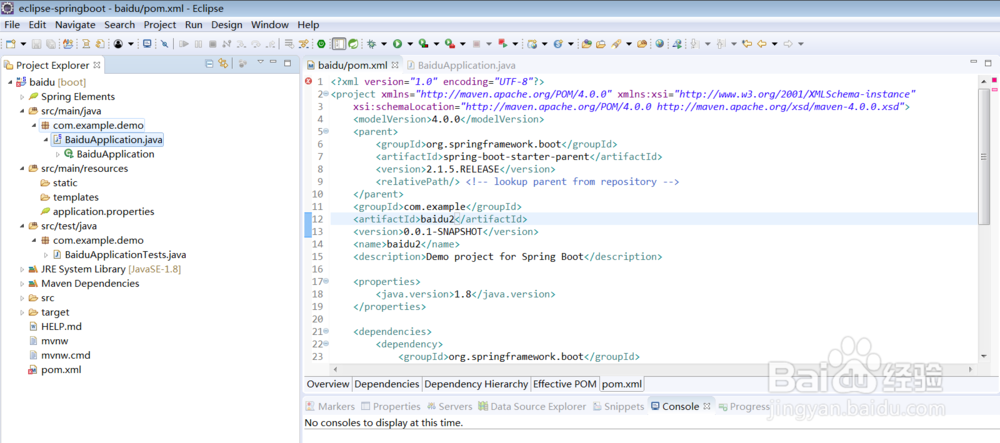1000x443 pixels.
Task: Expand JRE System Library node
Action: coord(22,269)
